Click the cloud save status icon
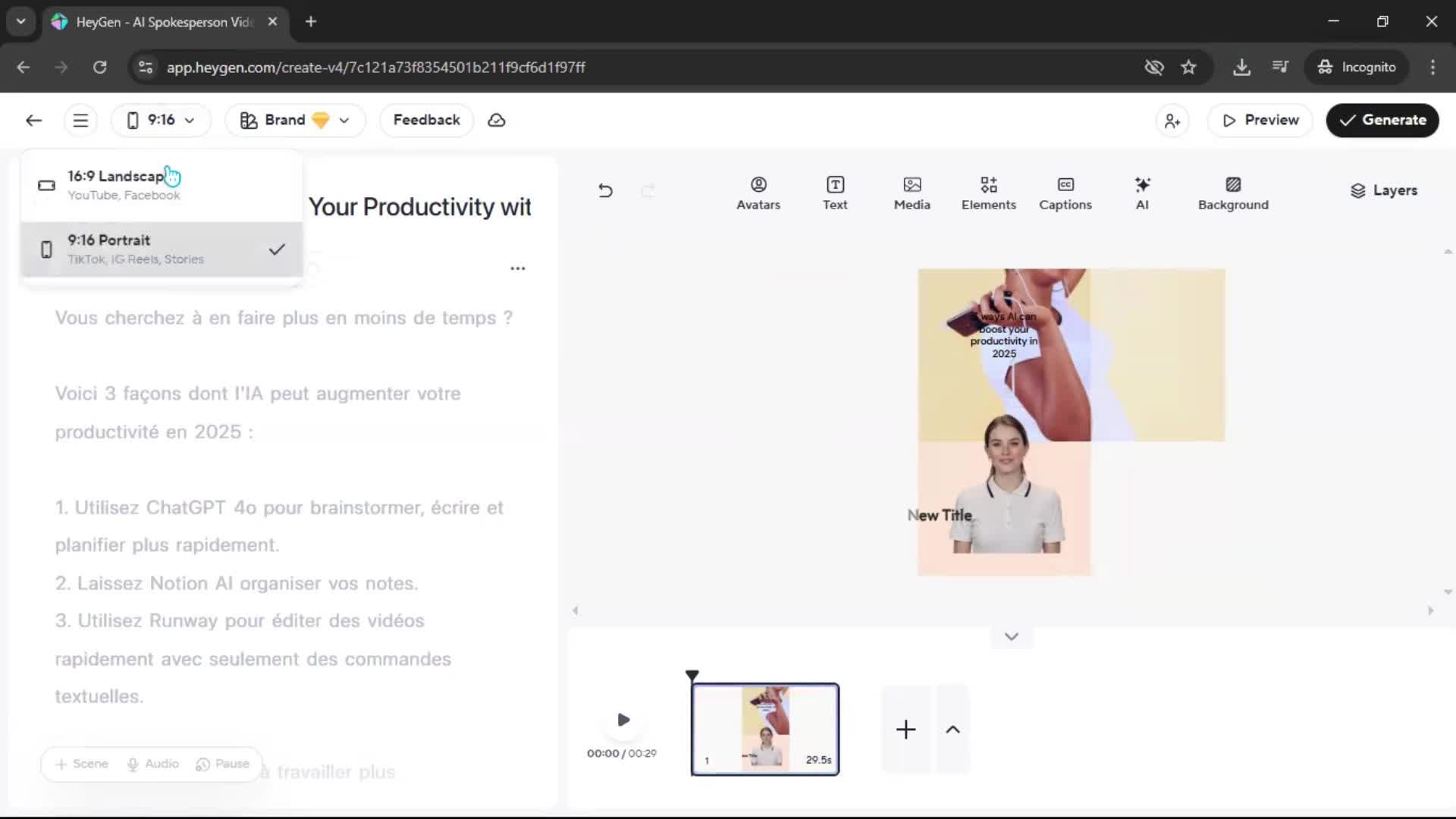 (497, 120)
